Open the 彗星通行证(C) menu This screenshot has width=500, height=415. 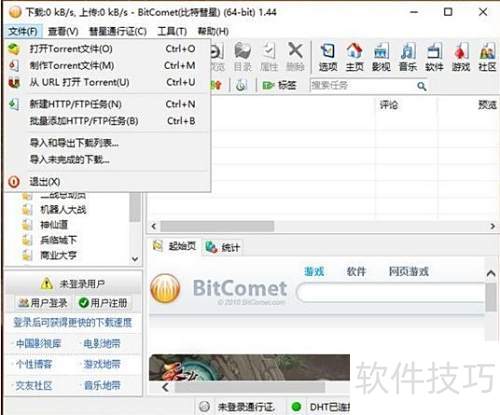tap(118, 32)
